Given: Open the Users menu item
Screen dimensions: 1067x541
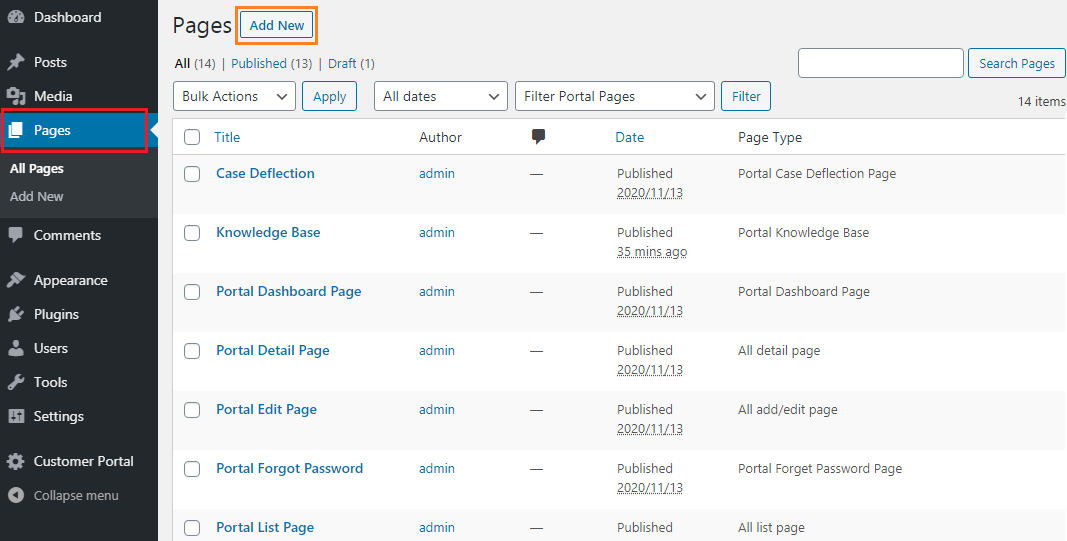Looking at the screenshot, I should (x=51, y=348).
